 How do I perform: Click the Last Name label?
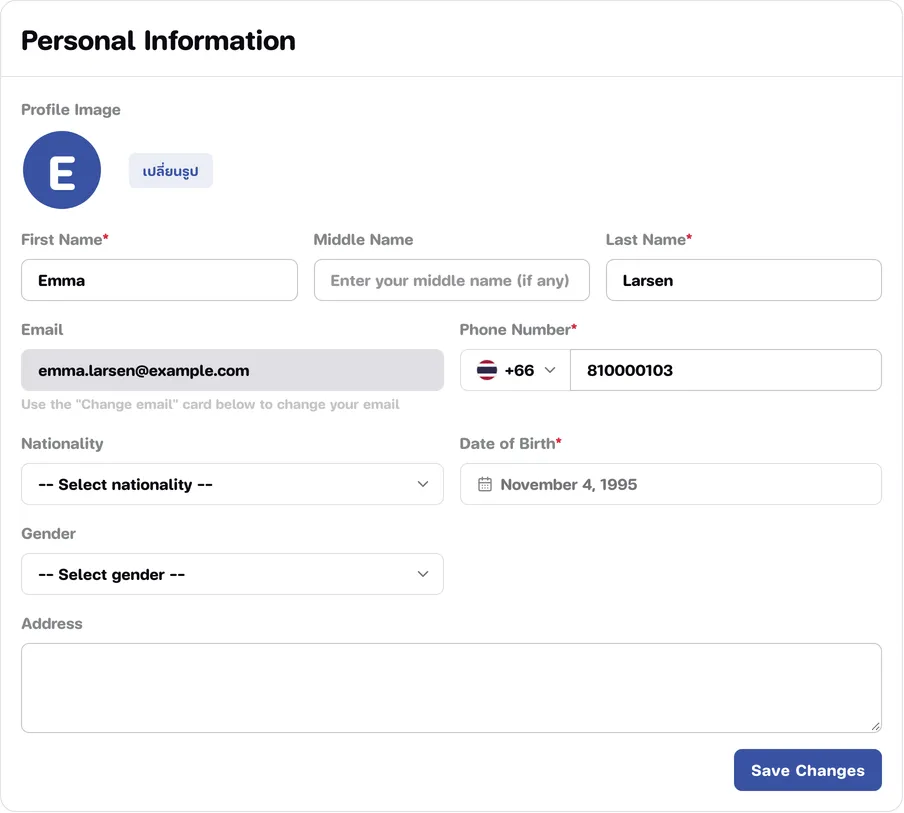click(649, 240)
